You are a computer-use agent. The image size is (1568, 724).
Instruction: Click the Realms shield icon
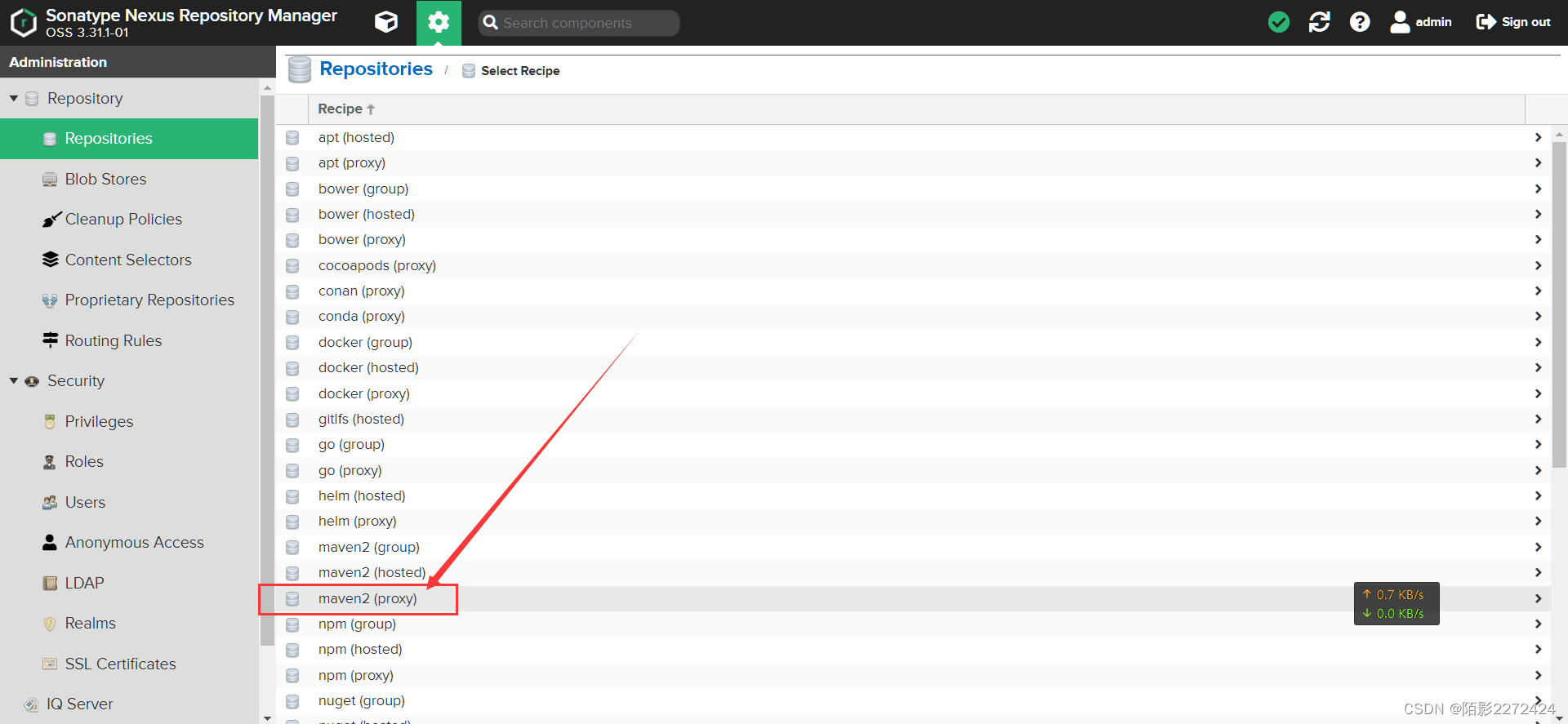click(50, 624)
